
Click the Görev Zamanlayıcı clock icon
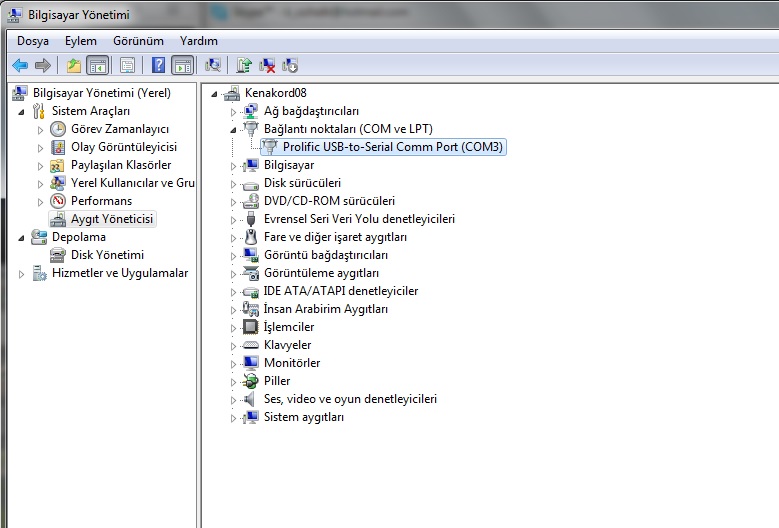pos(58,129)
